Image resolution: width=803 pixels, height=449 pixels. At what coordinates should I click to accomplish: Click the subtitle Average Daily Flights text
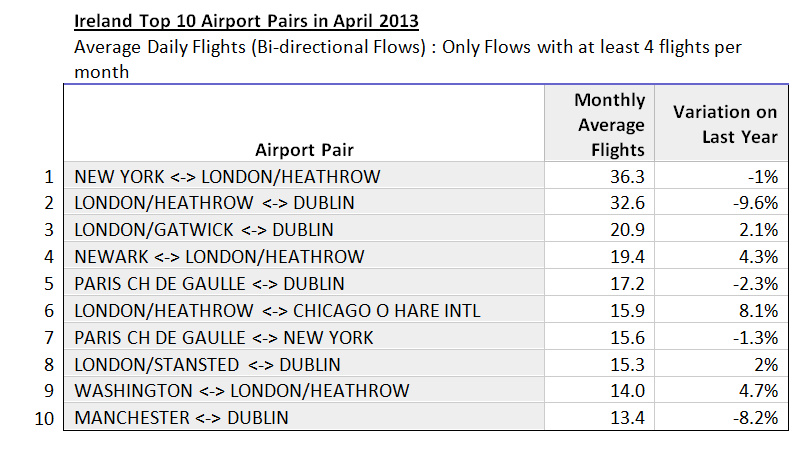(x=408, y=59)
